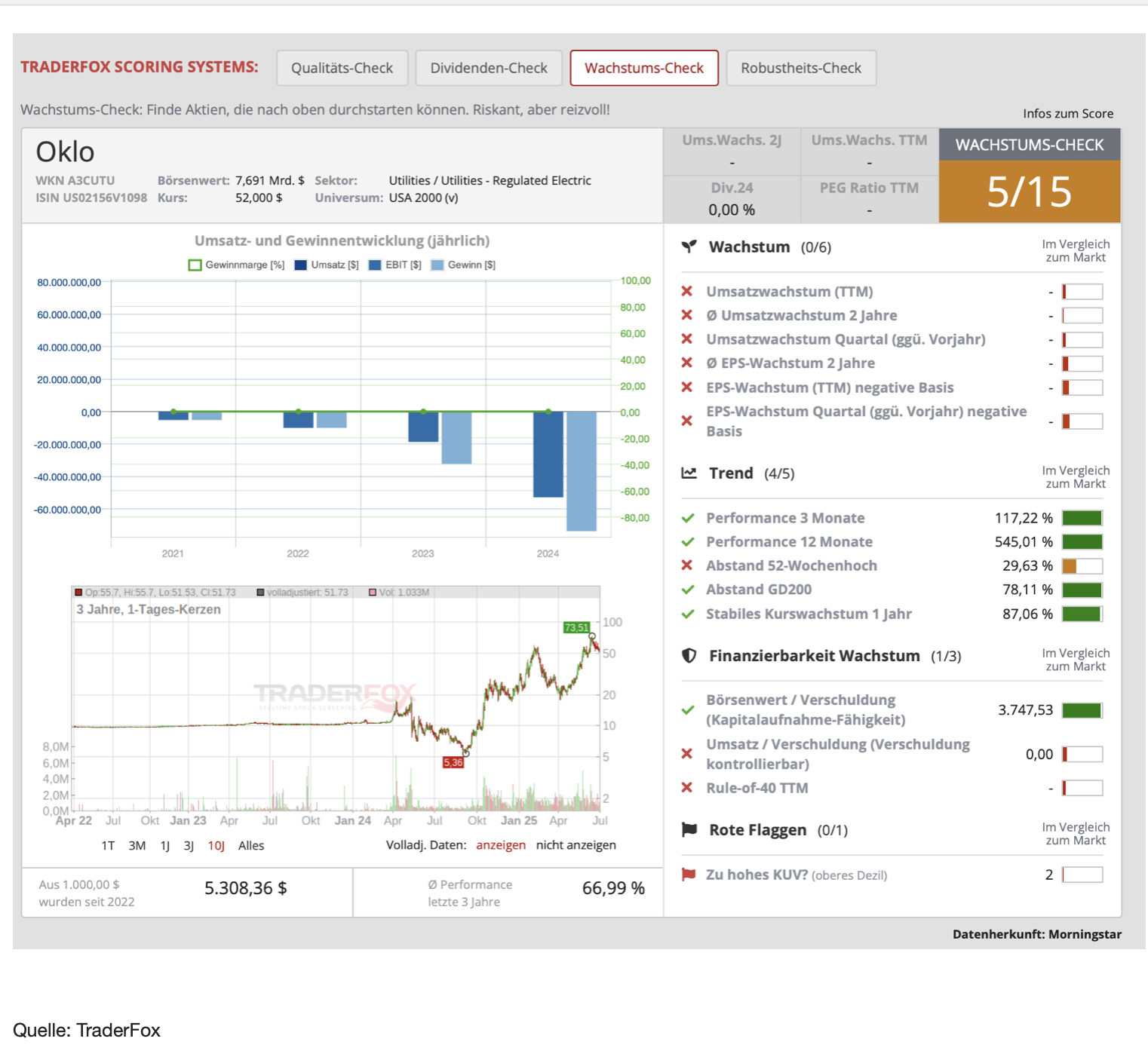
Task: Click red X beside Umsatz / Verschuldung
Action: [x=687, y=754]
